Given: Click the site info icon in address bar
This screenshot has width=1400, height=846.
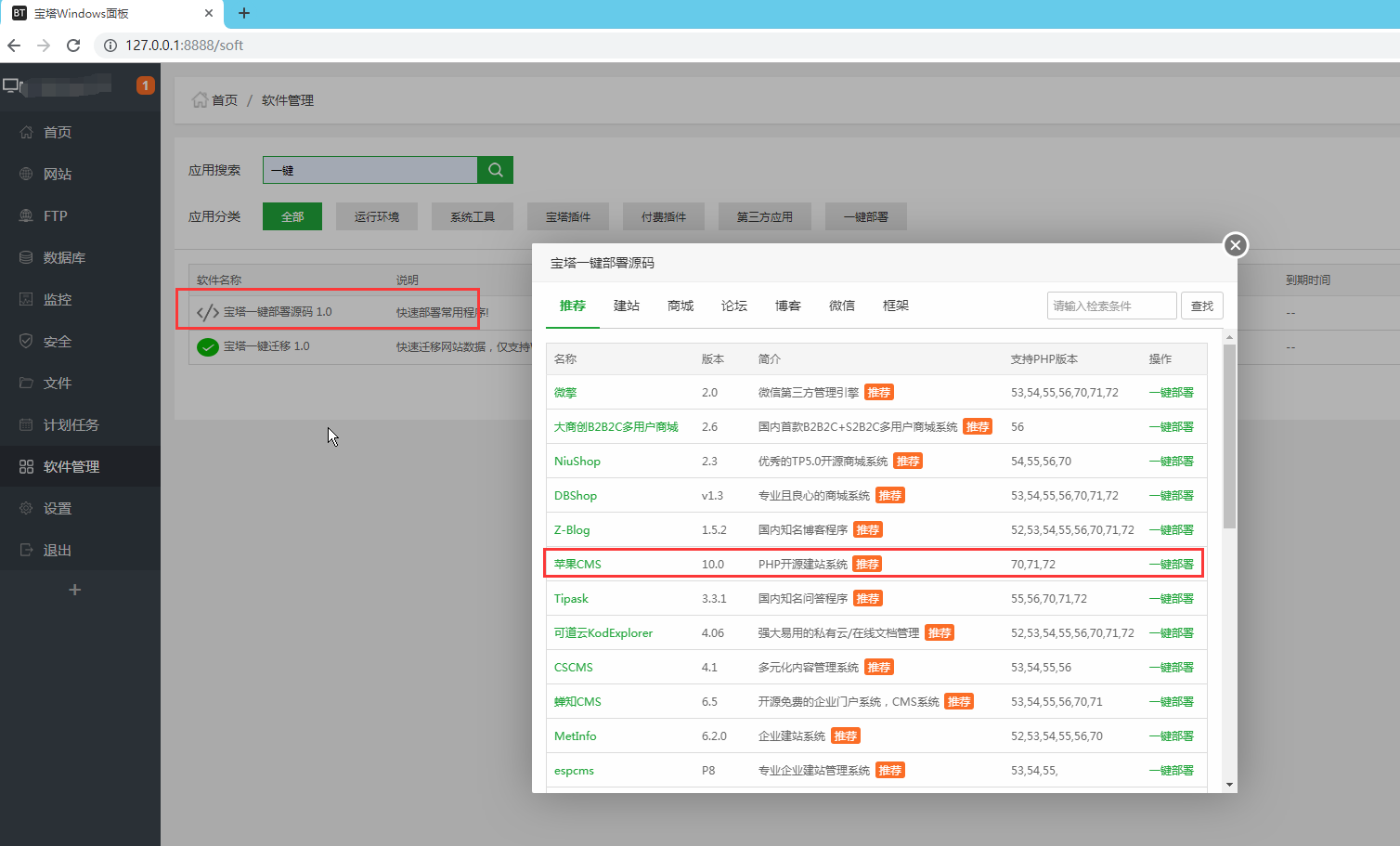Looking at the screenshot, I should [x=110, y=46].
